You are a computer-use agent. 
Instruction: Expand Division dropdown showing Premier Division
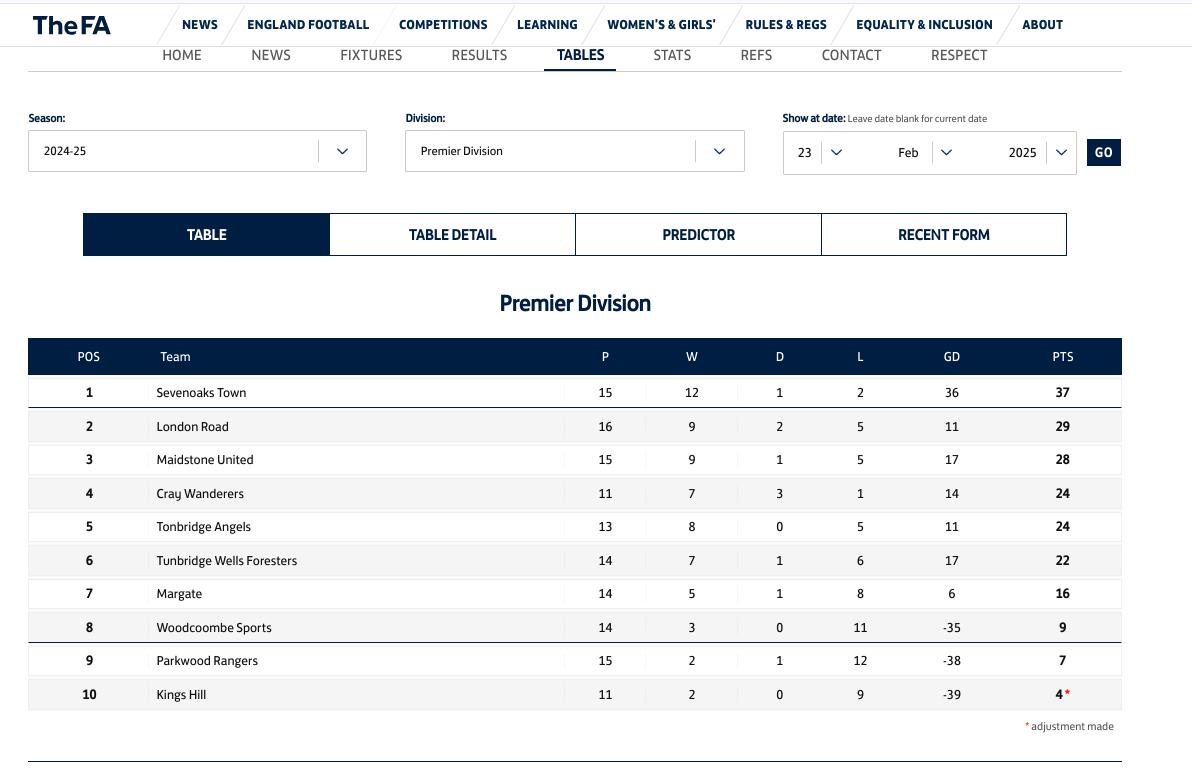[x=575, y=151]
